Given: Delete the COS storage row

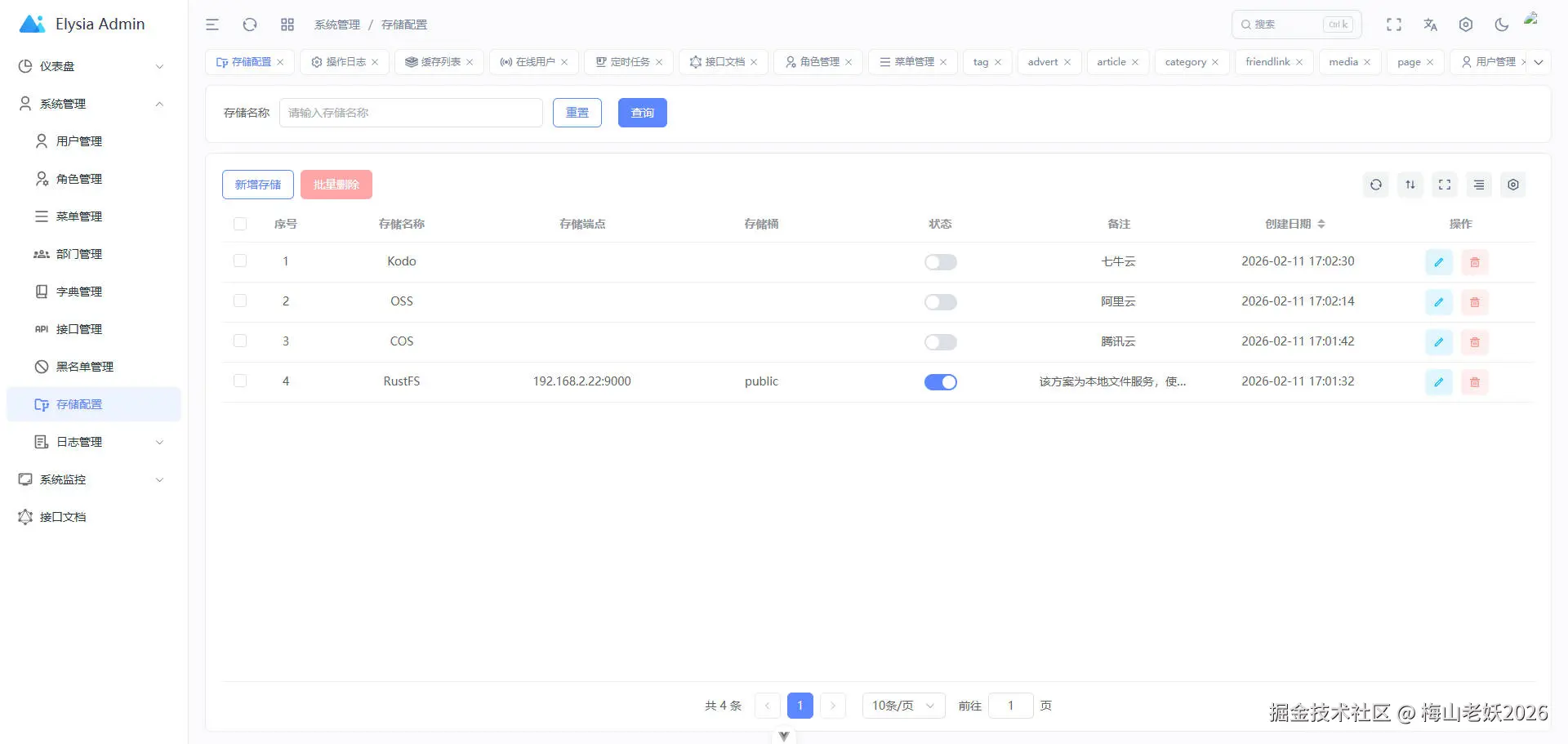Looking at the screenshot, I should [1475, 342].
